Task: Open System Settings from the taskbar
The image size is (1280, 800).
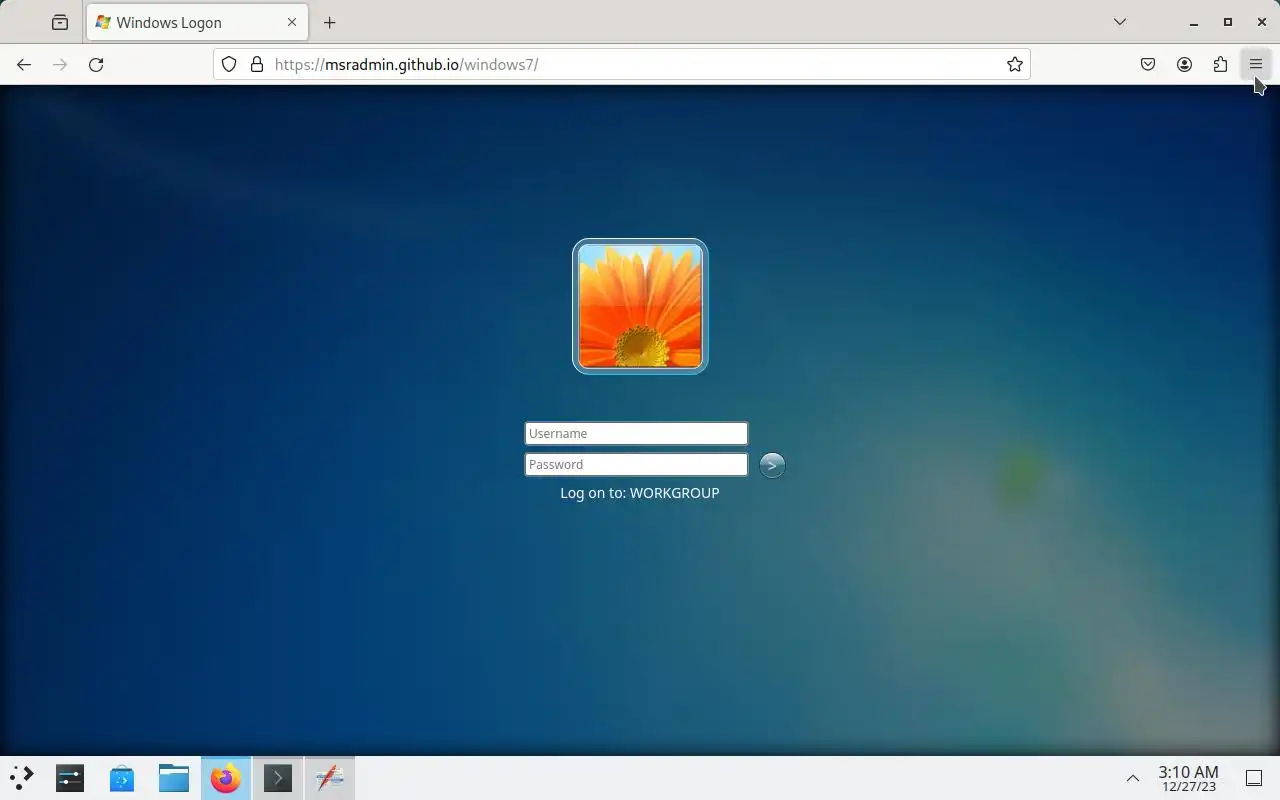Action: (70, 778)
